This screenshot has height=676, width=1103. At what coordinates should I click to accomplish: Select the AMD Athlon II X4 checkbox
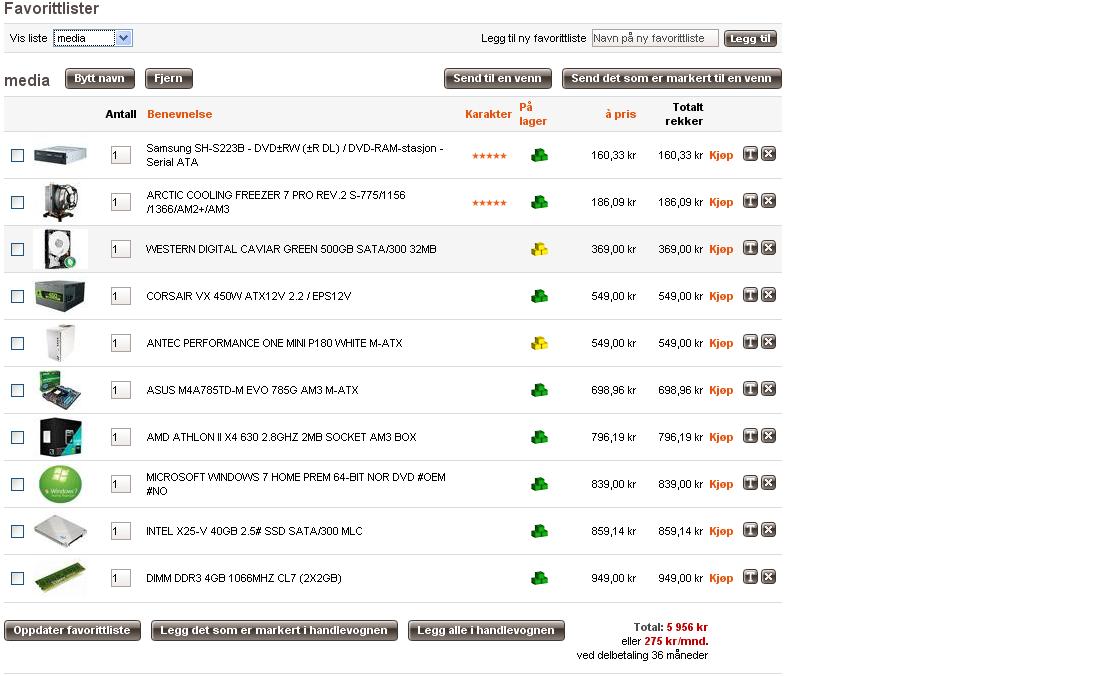(x=18, y=438)
